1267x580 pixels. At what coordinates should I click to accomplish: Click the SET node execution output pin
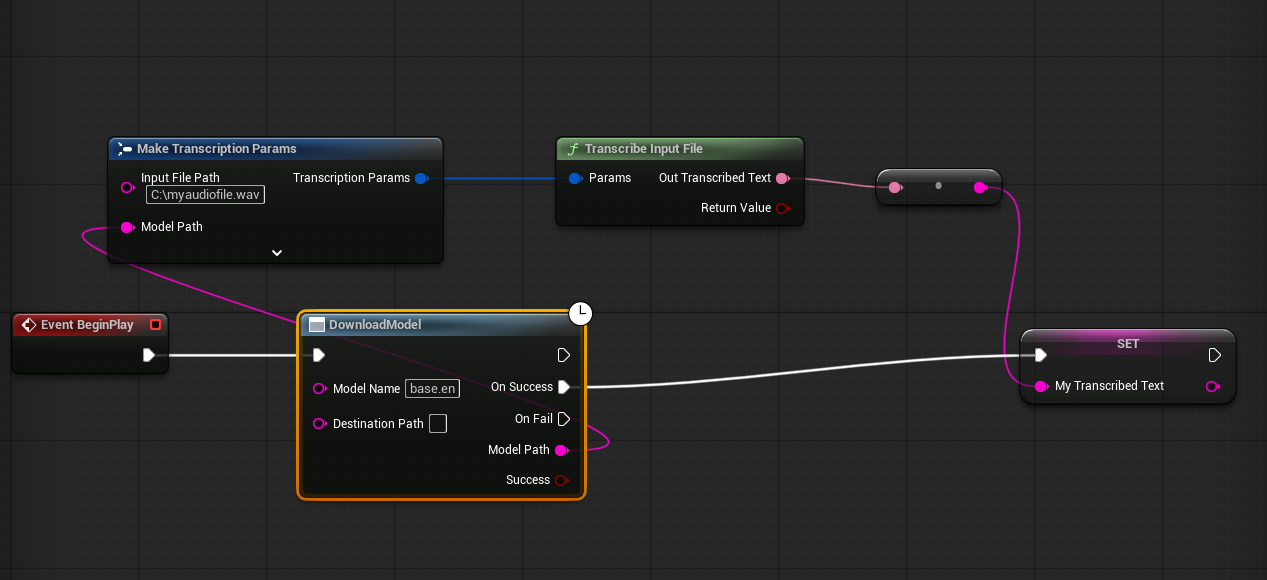click(x=1214, y=355)
